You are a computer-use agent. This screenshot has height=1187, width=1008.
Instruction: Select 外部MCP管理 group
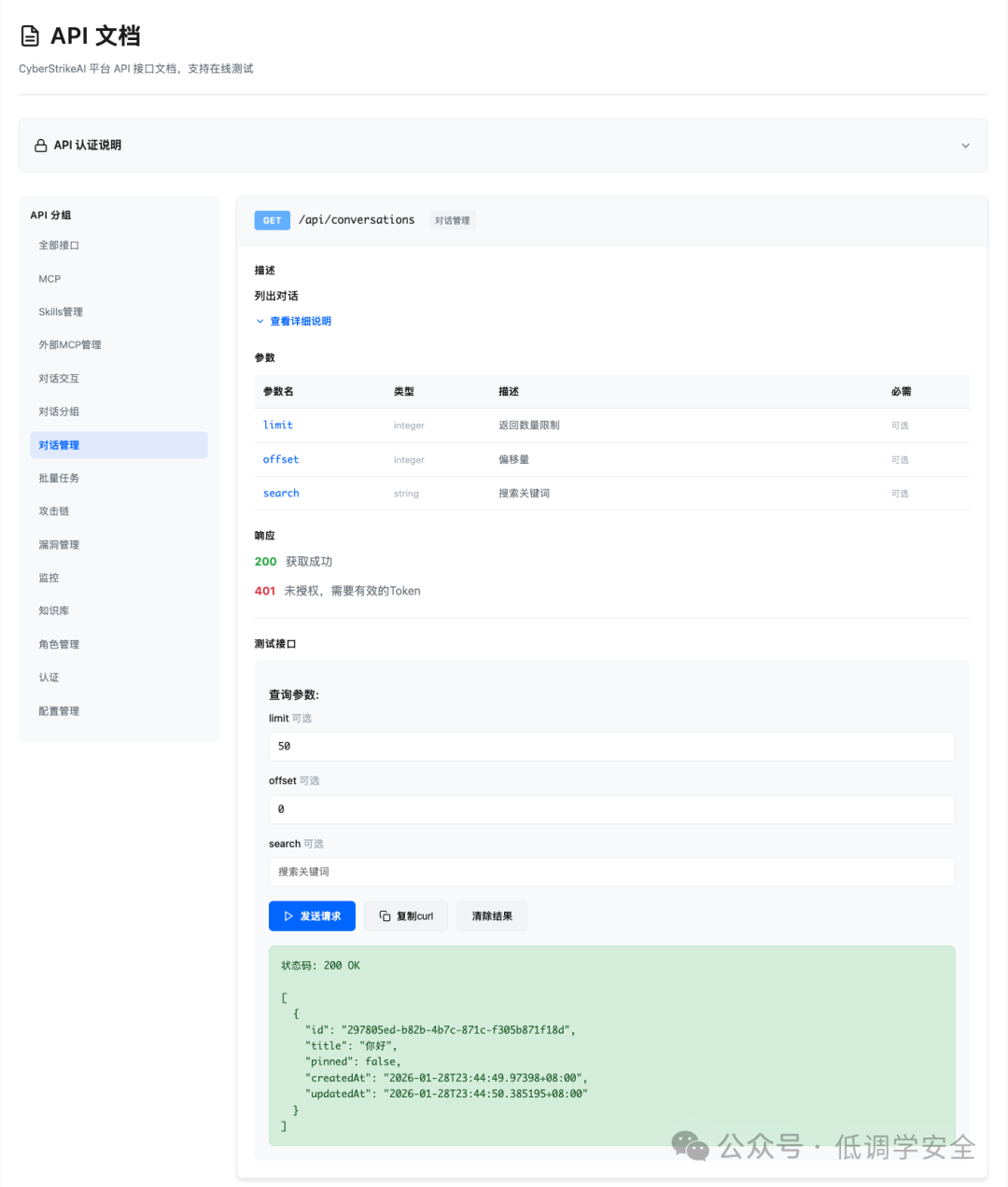(119, 345)
